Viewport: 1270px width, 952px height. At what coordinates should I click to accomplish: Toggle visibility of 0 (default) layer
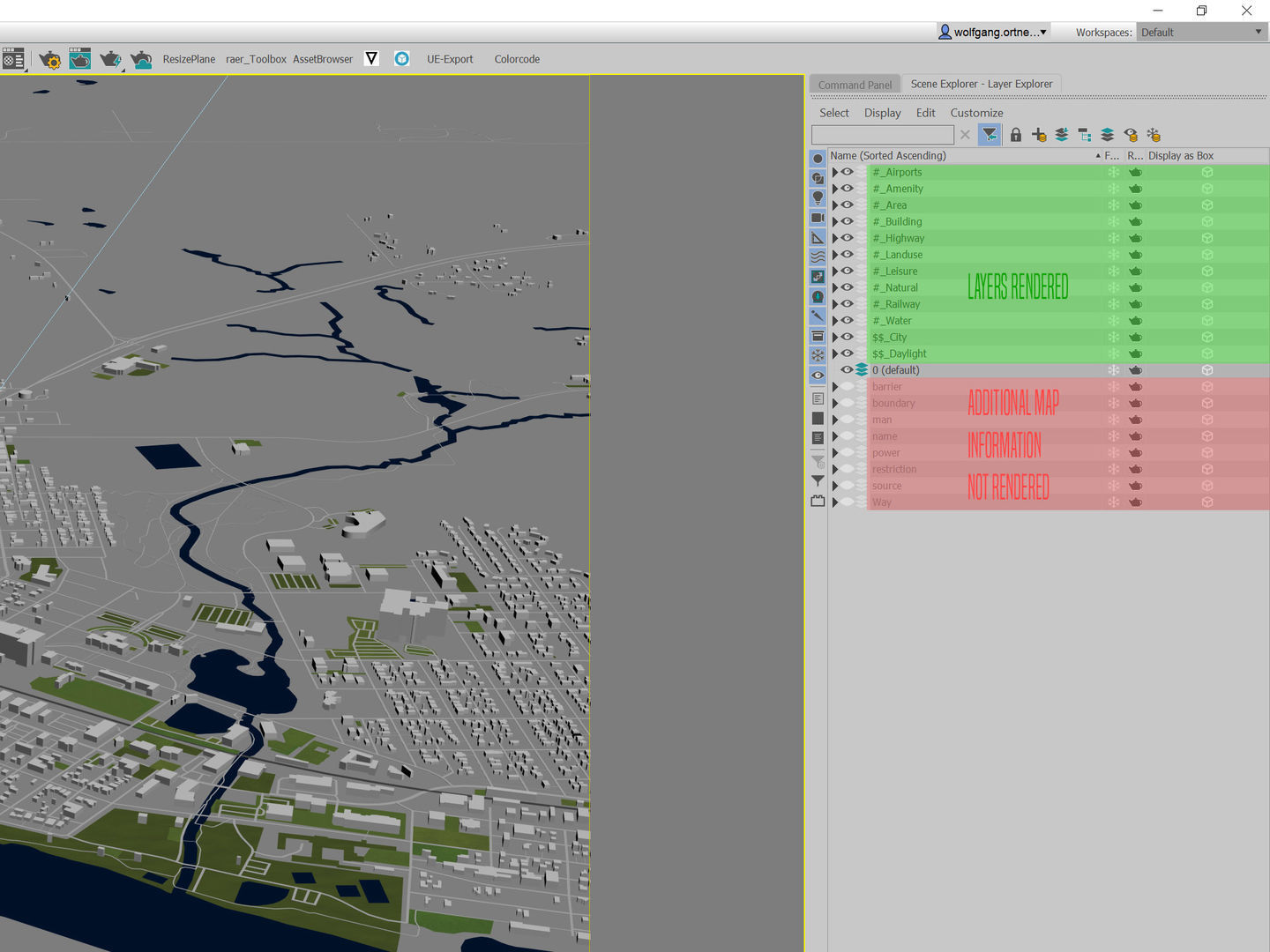pyautogui.click(x=847, y=370)
